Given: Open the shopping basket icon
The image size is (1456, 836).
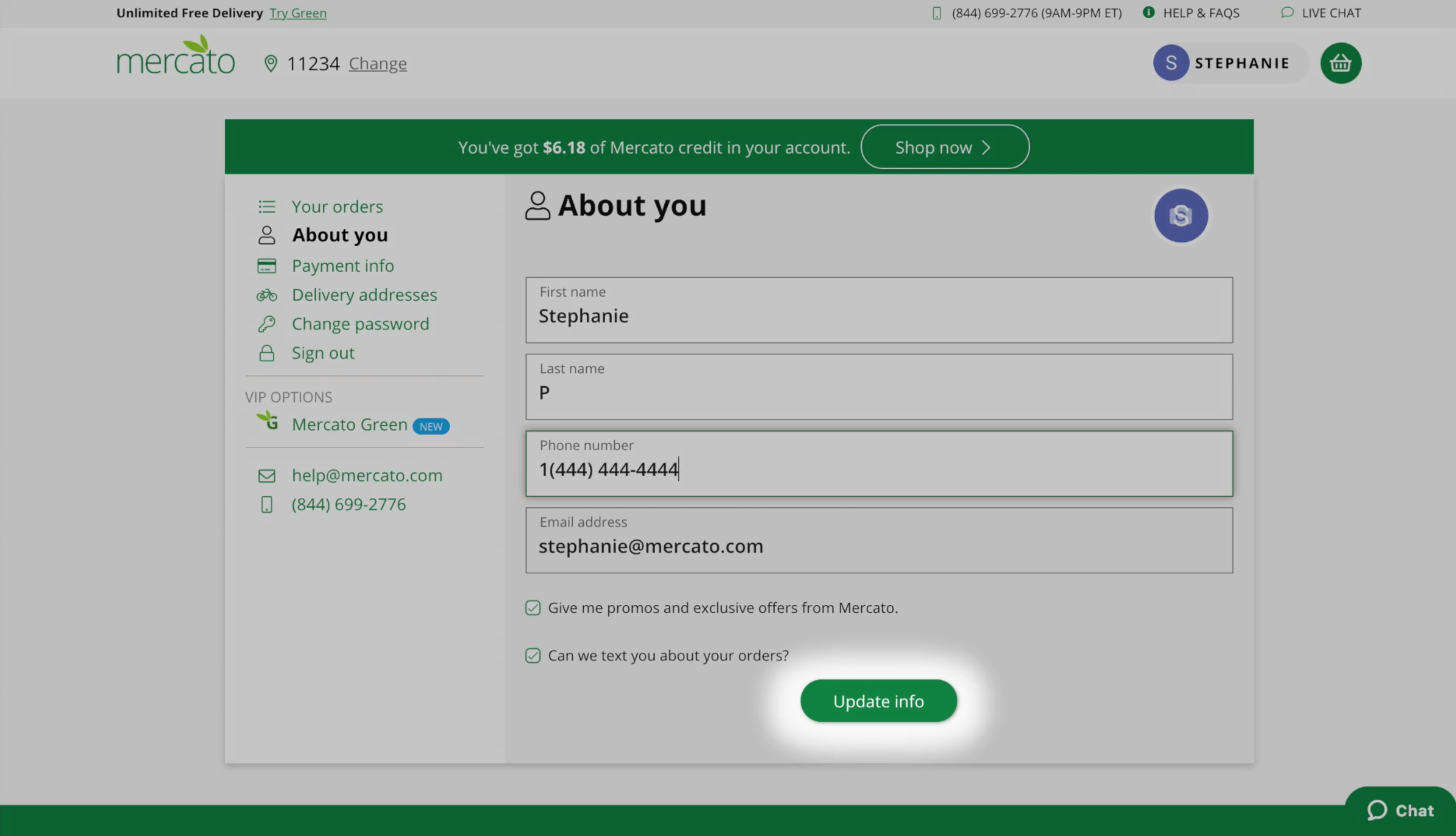Looking at the screenshot, I should pos(1341,63).
